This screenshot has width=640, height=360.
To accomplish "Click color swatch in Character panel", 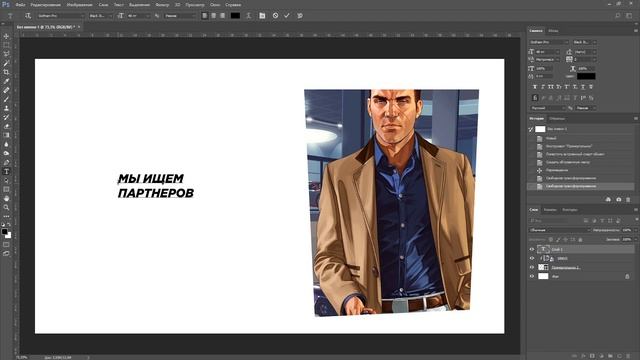I will pos(586,76).
